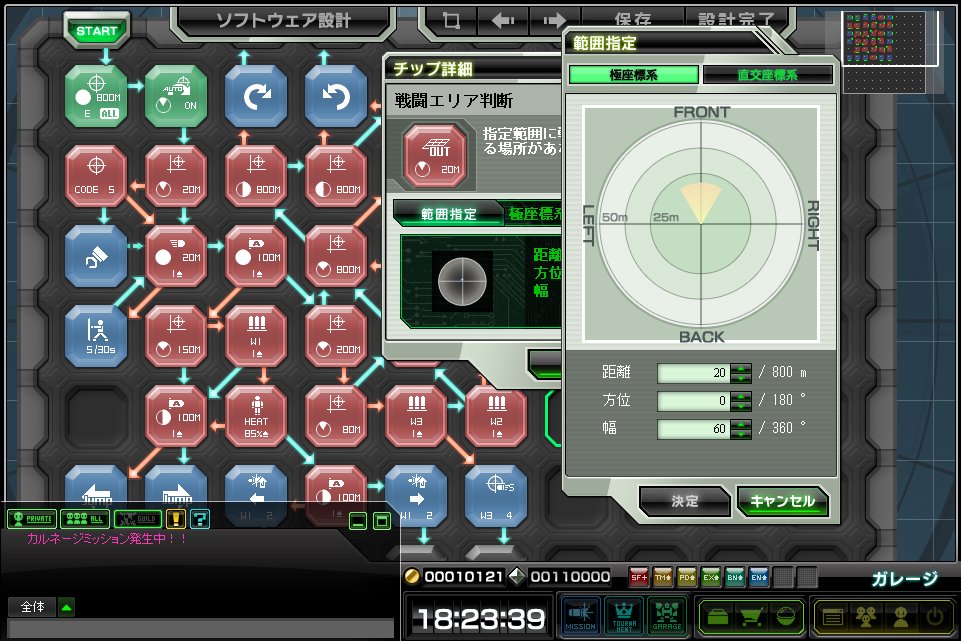Minimize the chat window panel

pos(358,522)
